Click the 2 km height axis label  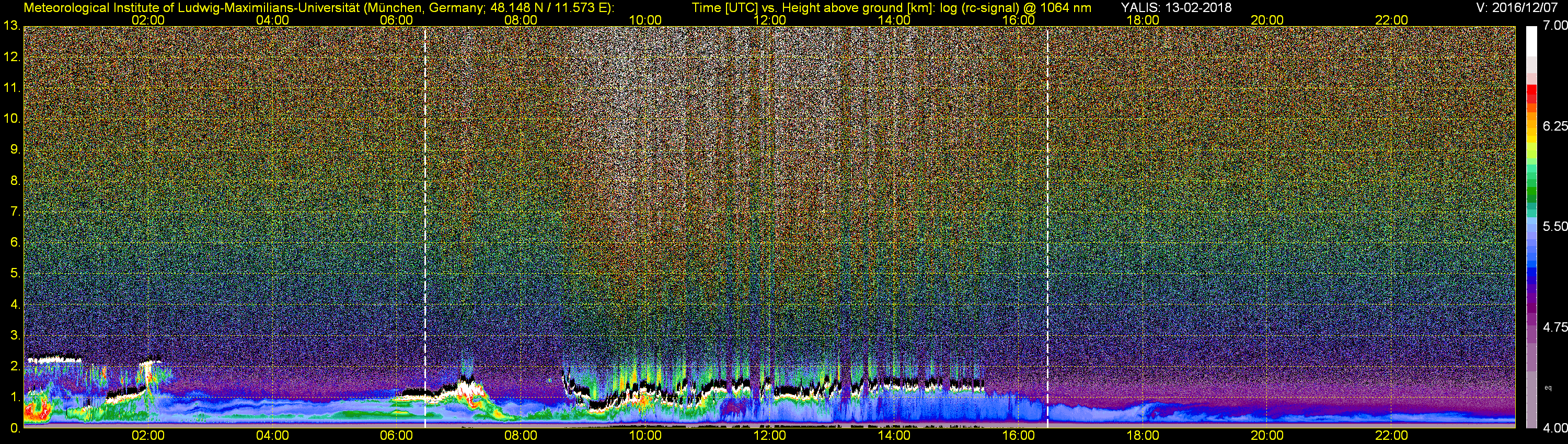pyautogui.click(x=15, y=366)
